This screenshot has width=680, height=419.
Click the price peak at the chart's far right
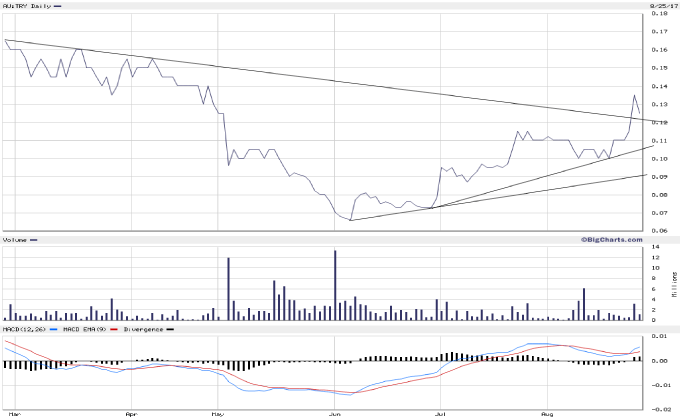[x=634, y=96]
